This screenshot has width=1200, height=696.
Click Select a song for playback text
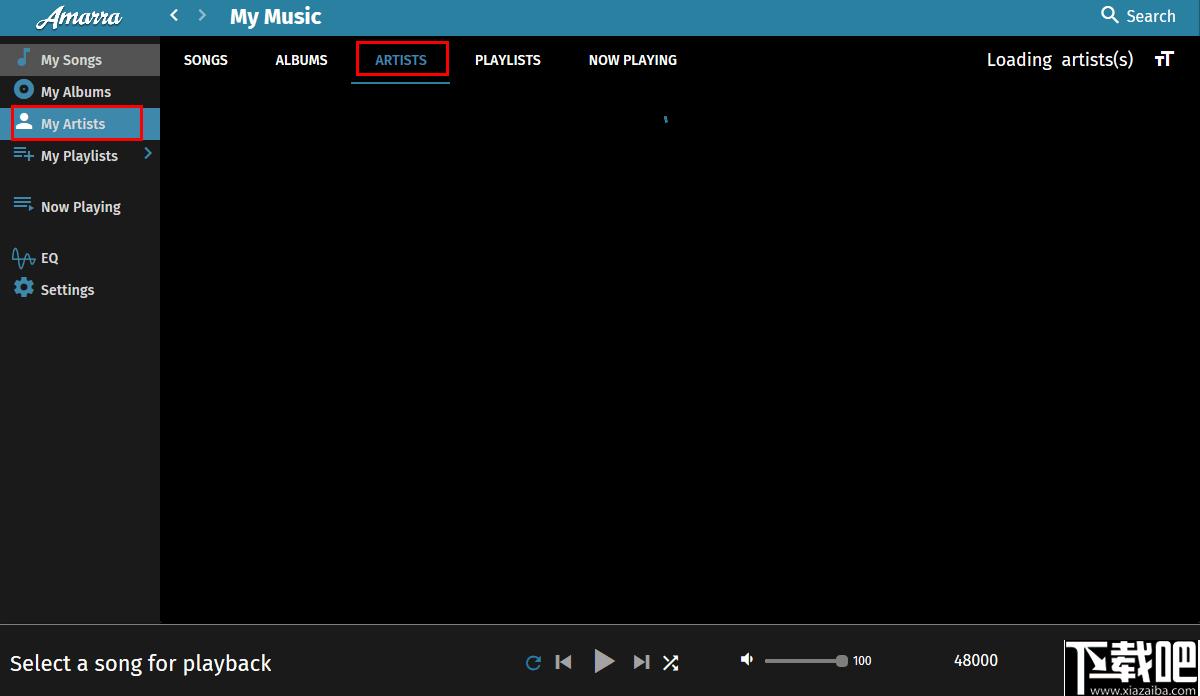tap(141, 663)
